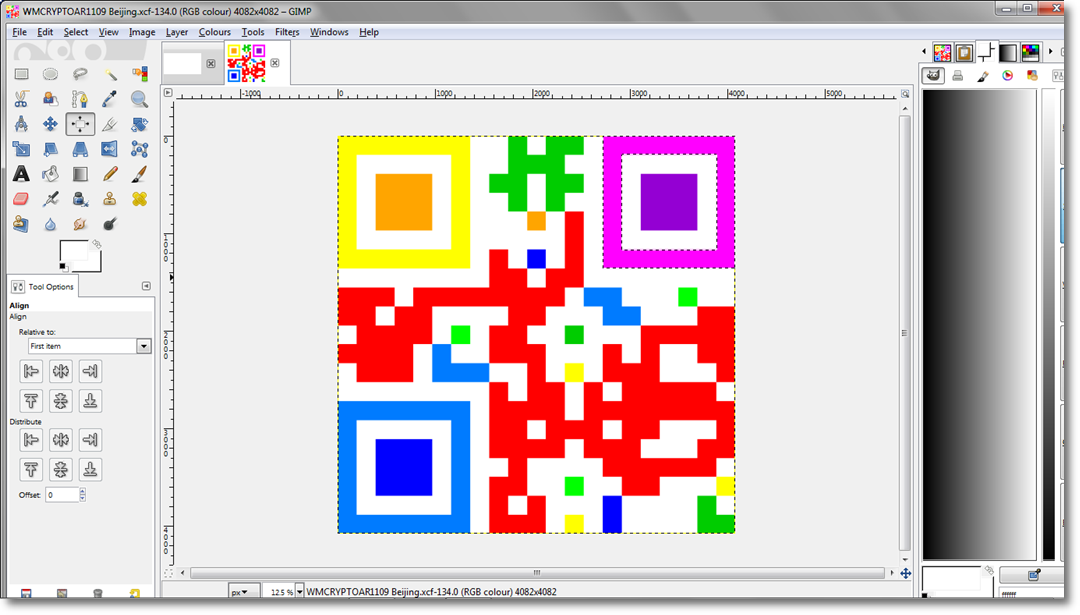Open the Select menu
1080x615 pixels.
click(76, 32)
